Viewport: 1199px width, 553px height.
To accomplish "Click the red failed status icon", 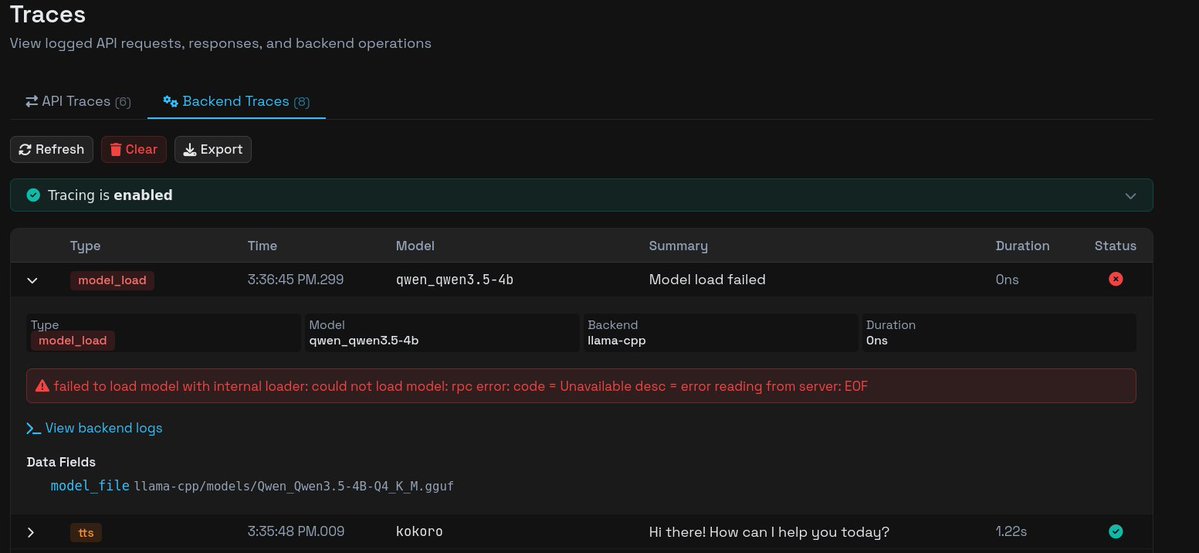I will 1116,279.
